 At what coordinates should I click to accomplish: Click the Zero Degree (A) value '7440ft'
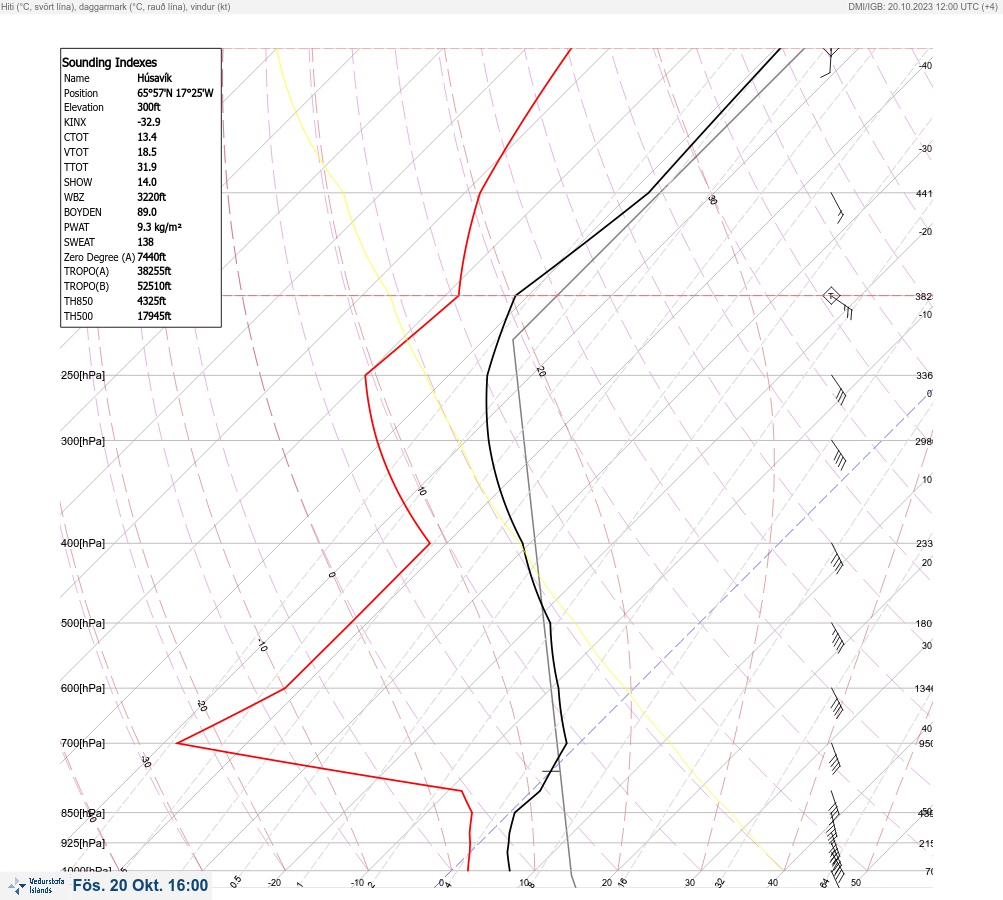[x=152, y=257]
